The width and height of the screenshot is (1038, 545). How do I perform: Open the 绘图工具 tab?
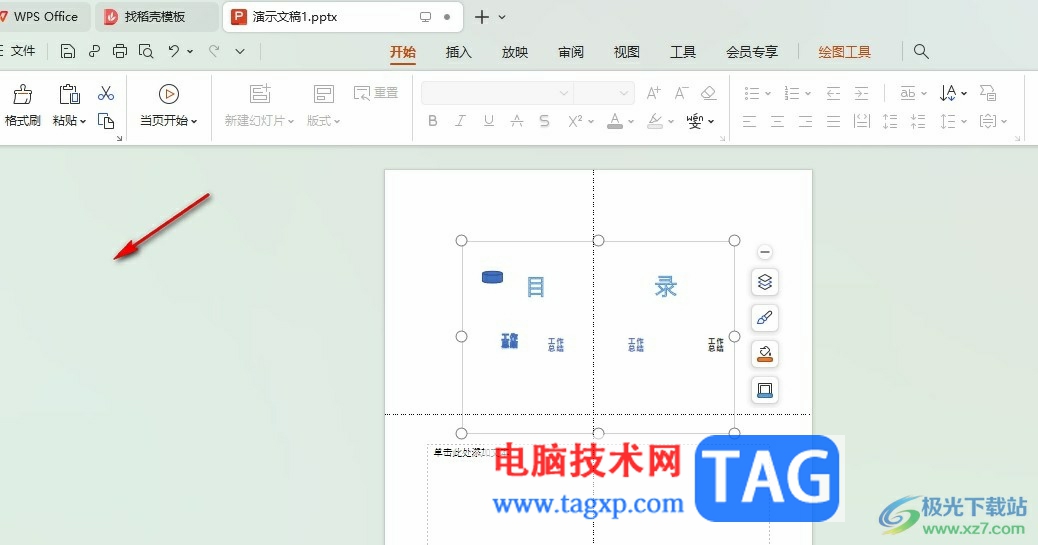pyautogui.click(x=844, y=52)
